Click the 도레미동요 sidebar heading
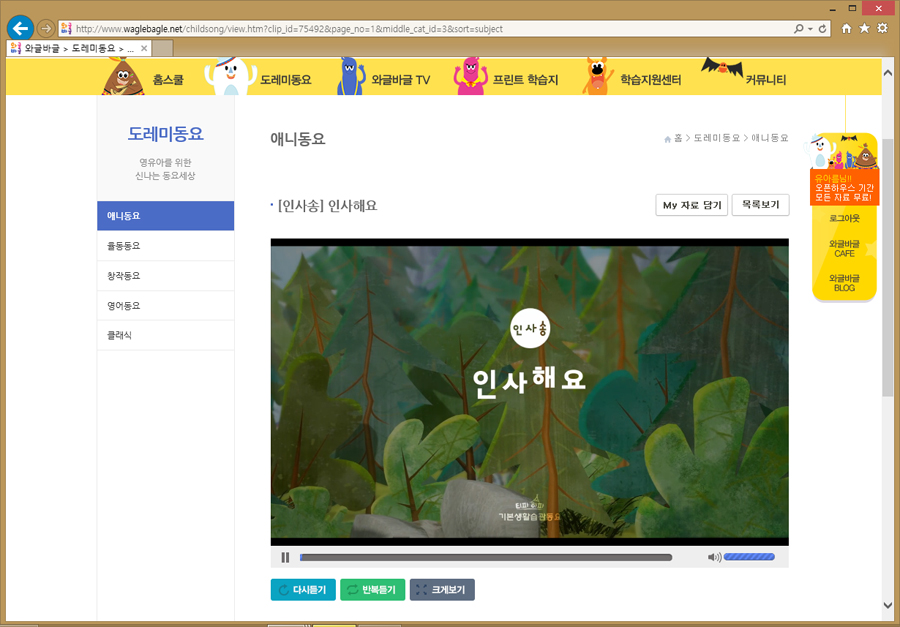Viewport: 900px width, 627px height. (x=165, y=134)
